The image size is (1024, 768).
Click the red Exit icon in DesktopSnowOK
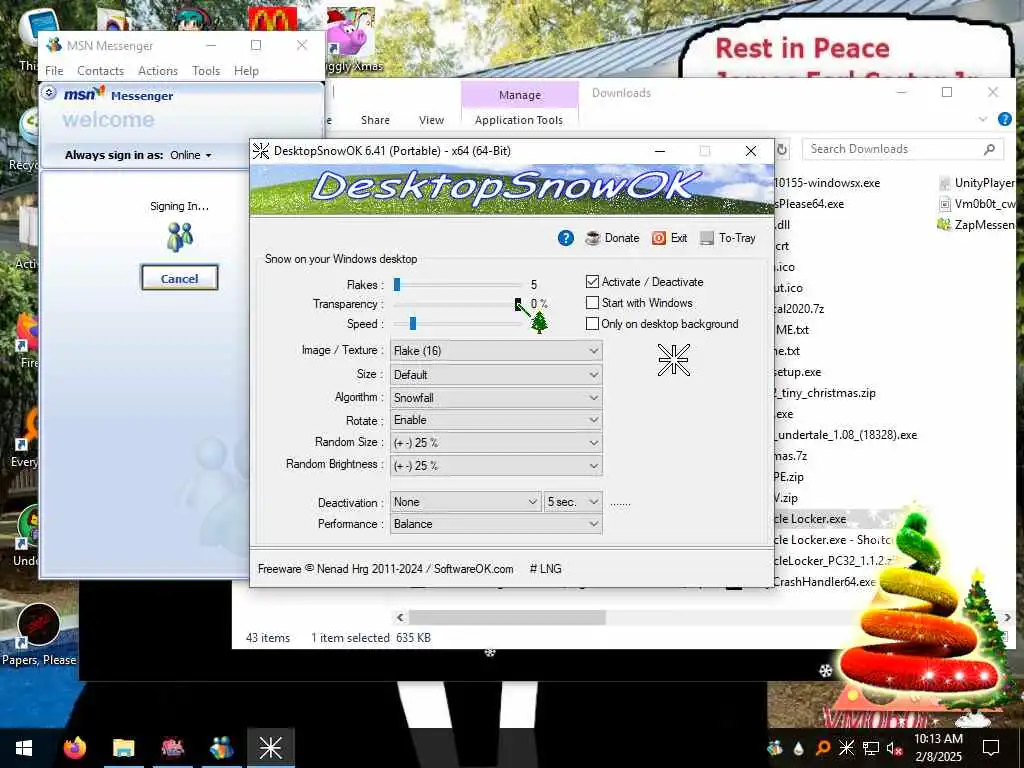[659, 238]
